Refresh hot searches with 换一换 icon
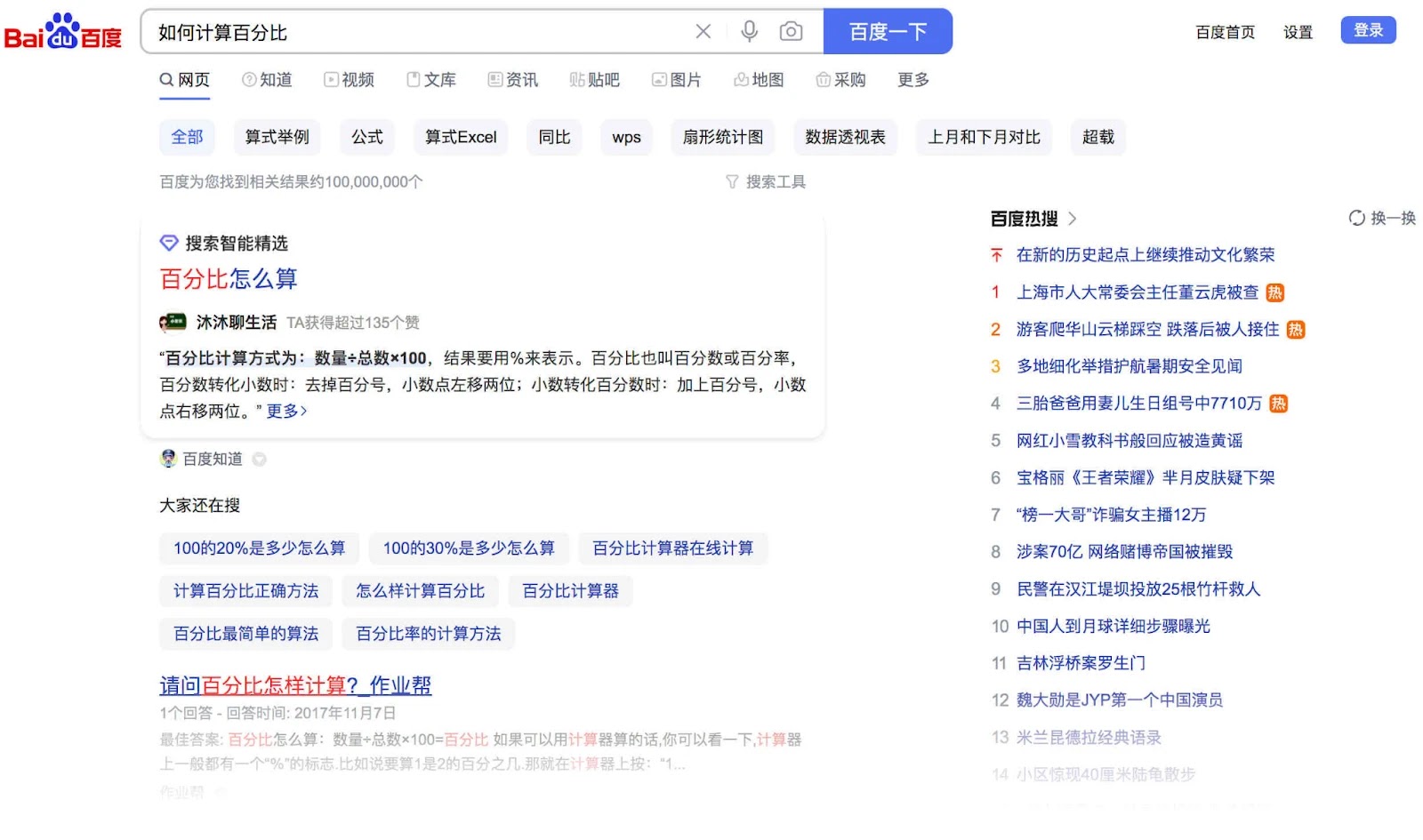Screen dimensions: 1423x840 (x=1356, y=217)
